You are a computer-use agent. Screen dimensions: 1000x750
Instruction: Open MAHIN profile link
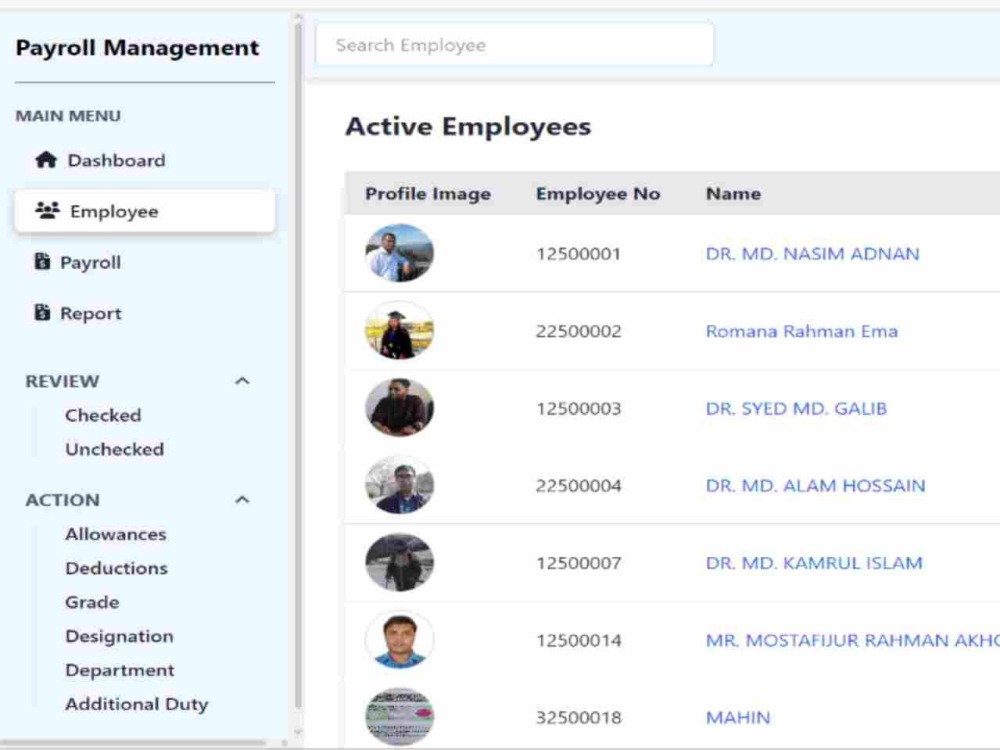738,717
